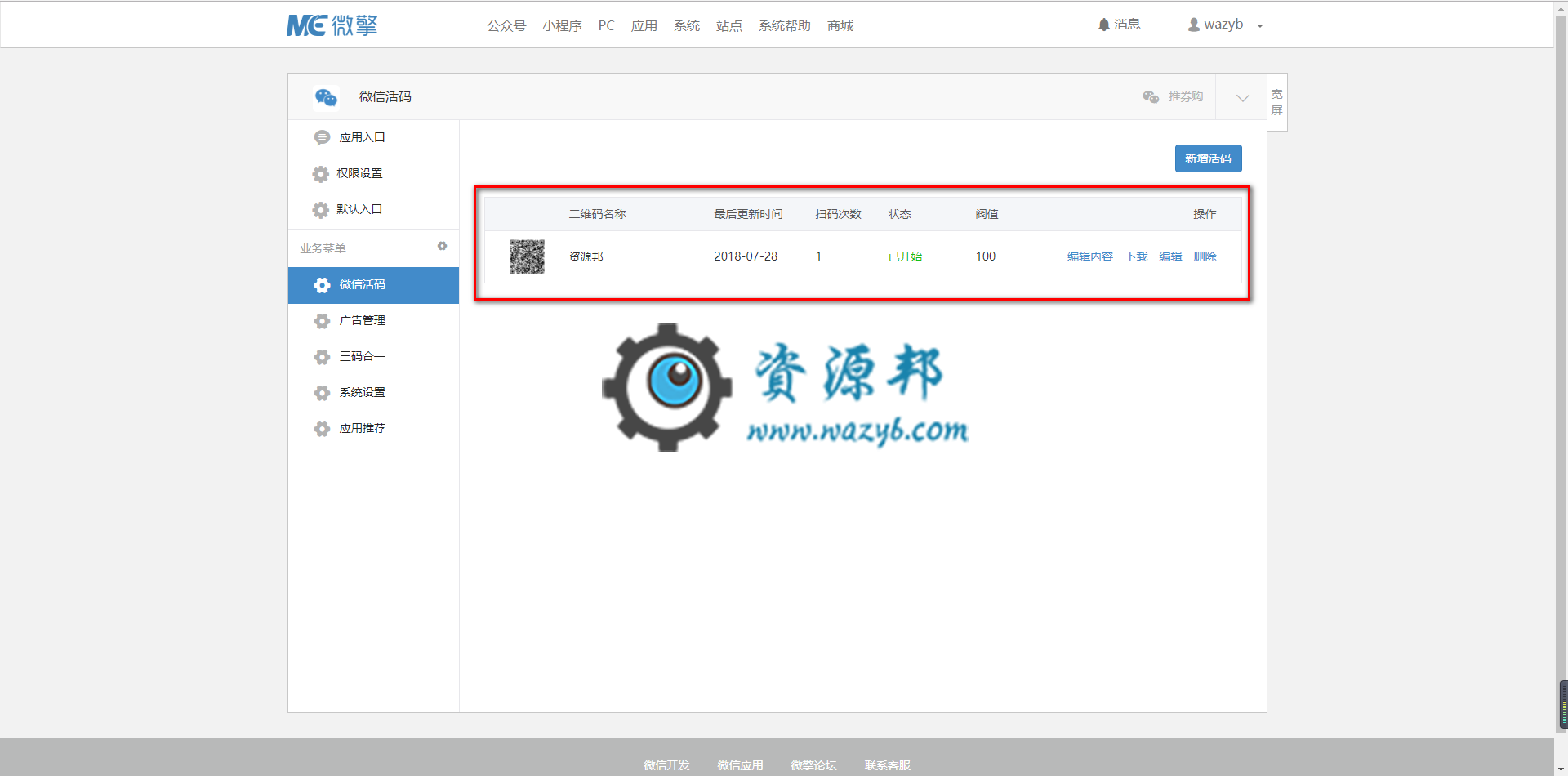Click 下载 link for 资源邦
Image resolution: width=1568 pixels, height=776 pixels.
[x=1136, y=256]
